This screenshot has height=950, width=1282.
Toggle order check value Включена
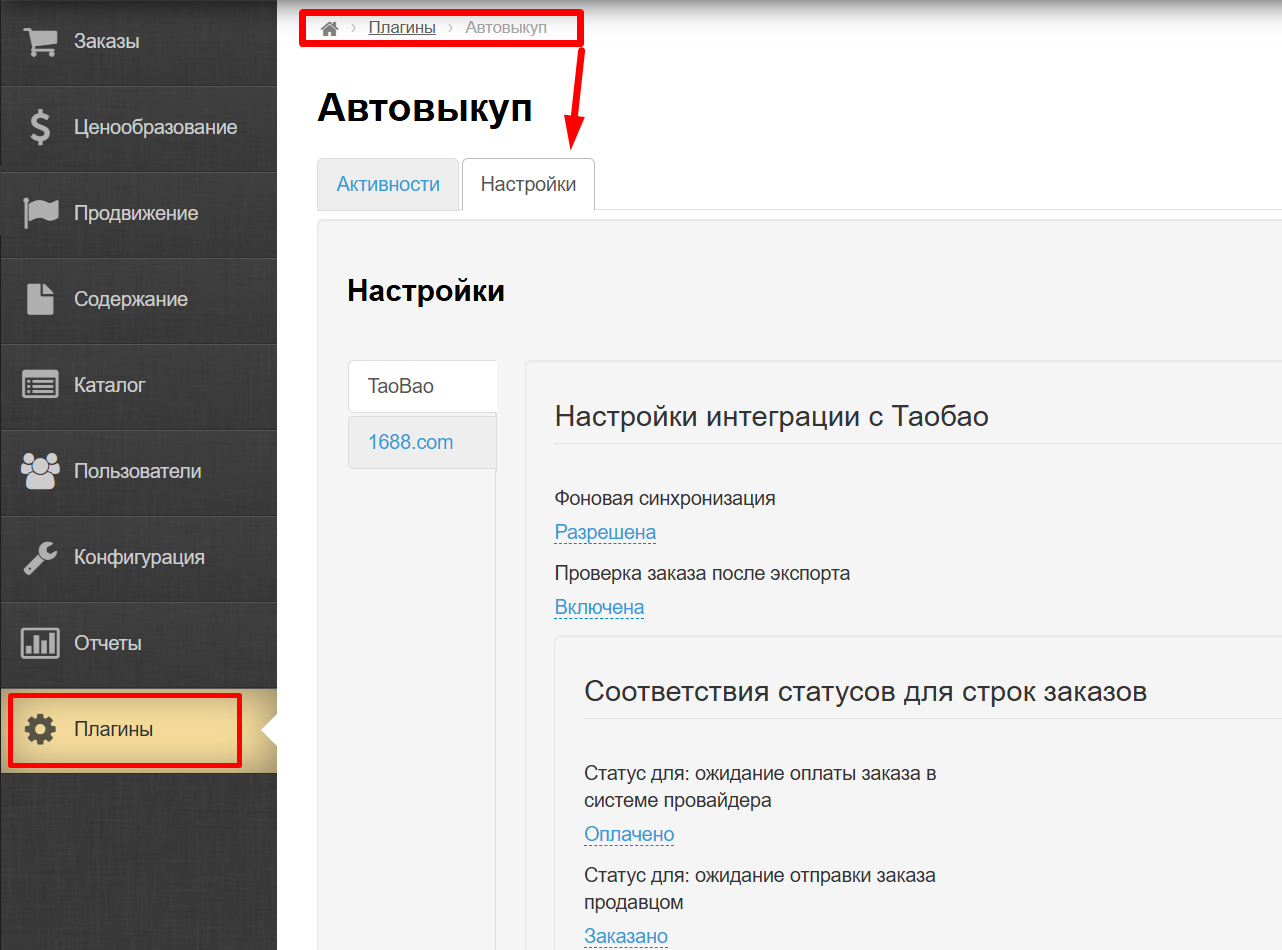(599, 607)
